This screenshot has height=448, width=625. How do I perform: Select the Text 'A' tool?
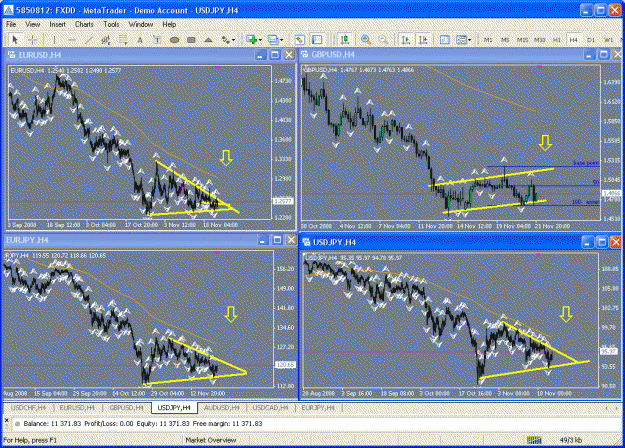pos(140,39)
